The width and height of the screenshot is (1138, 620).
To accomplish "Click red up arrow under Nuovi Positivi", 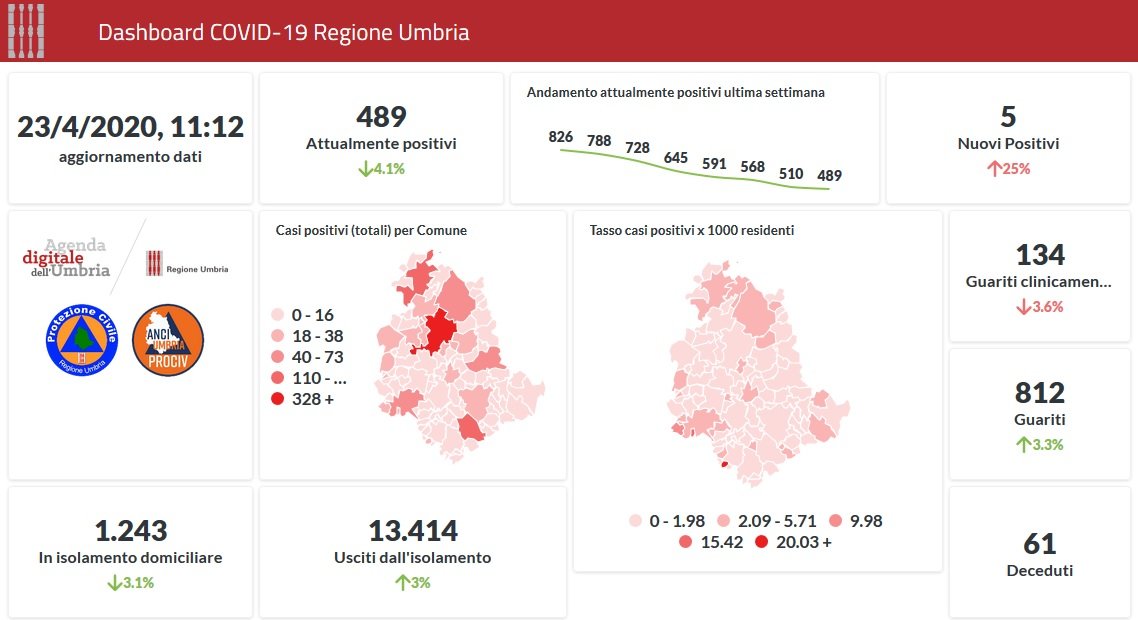I will tap(994, 169).
